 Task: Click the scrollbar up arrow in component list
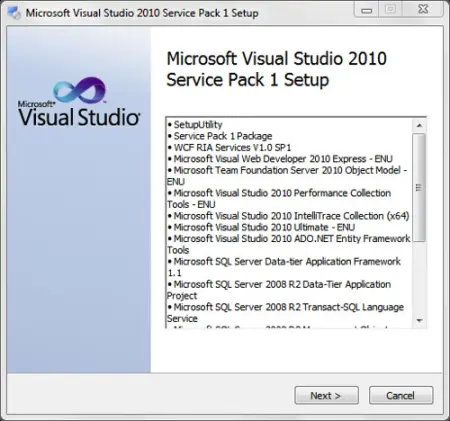(419, 126)
